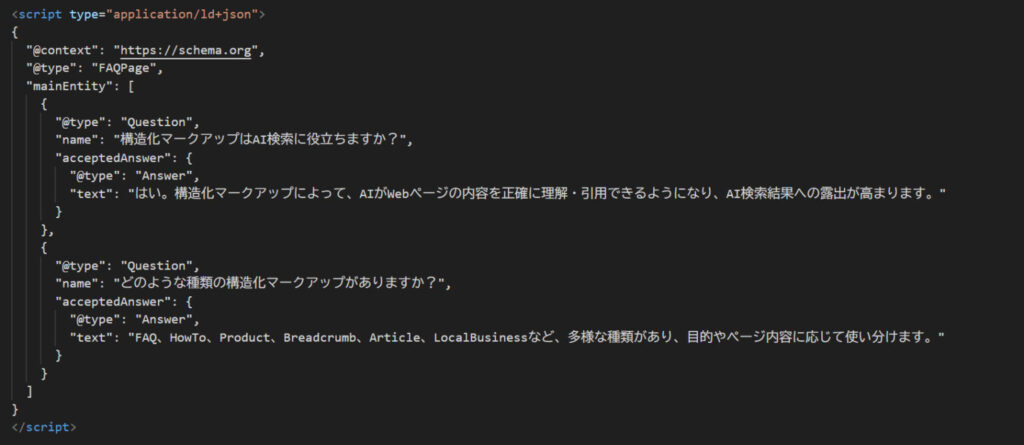
Task: Click the closing script tag
Action: [44, 427]
